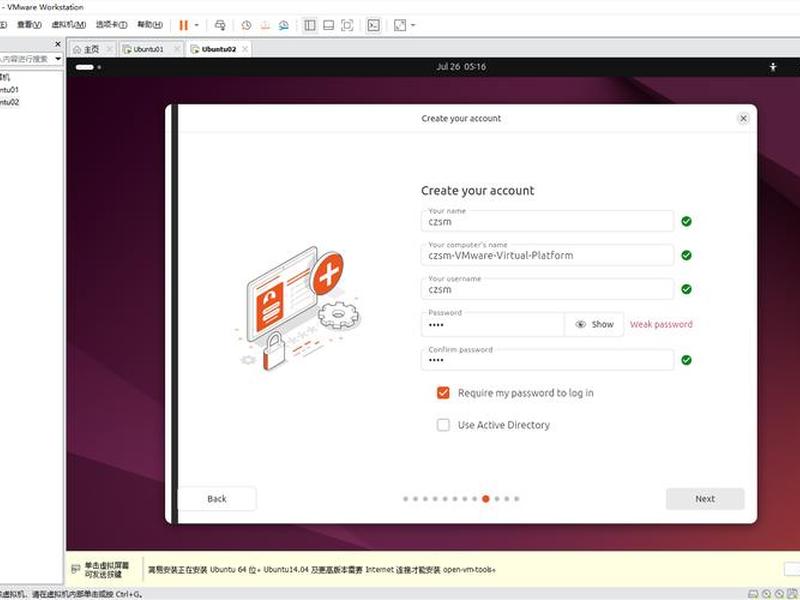Image resolution: width=800 pixels, height=600 pixels.
Task: Click the green check beside Your username
Action: pos(687,289)
